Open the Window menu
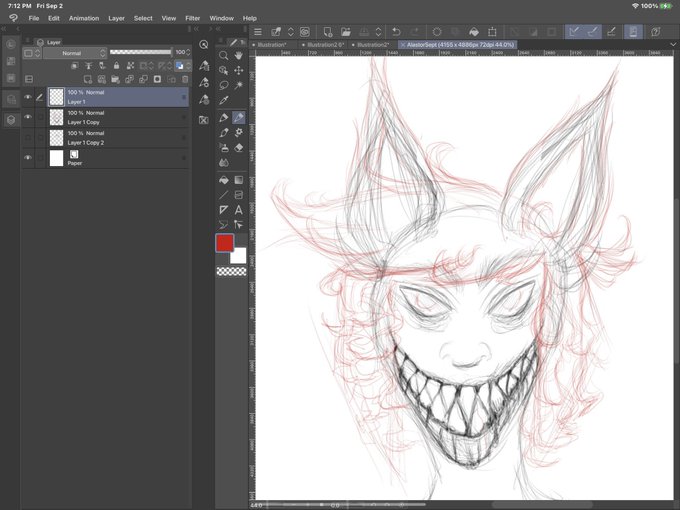 click(222, 18)
